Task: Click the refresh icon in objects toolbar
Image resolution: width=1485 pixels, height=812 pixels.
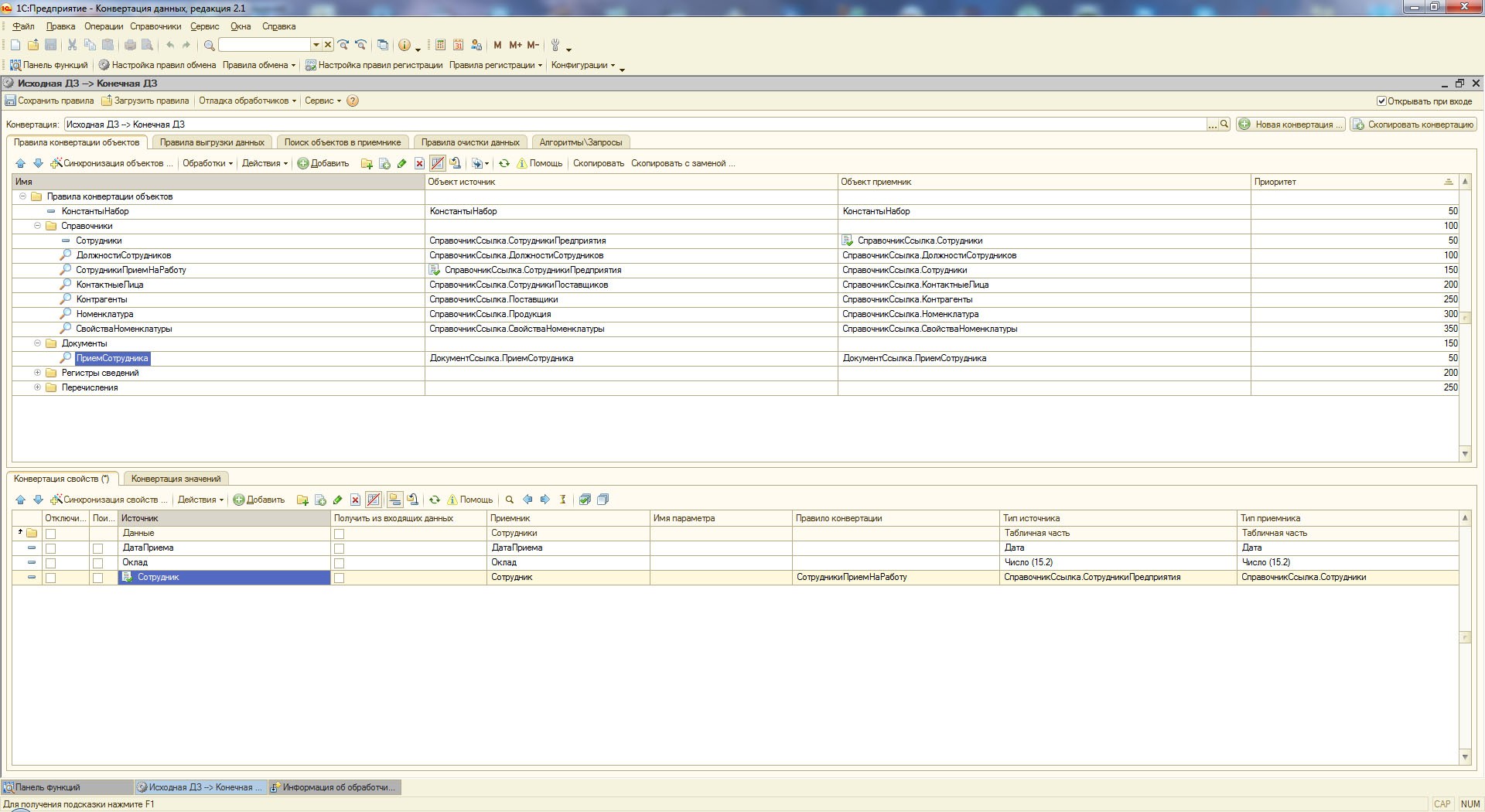Action: (x=504, y=163)
